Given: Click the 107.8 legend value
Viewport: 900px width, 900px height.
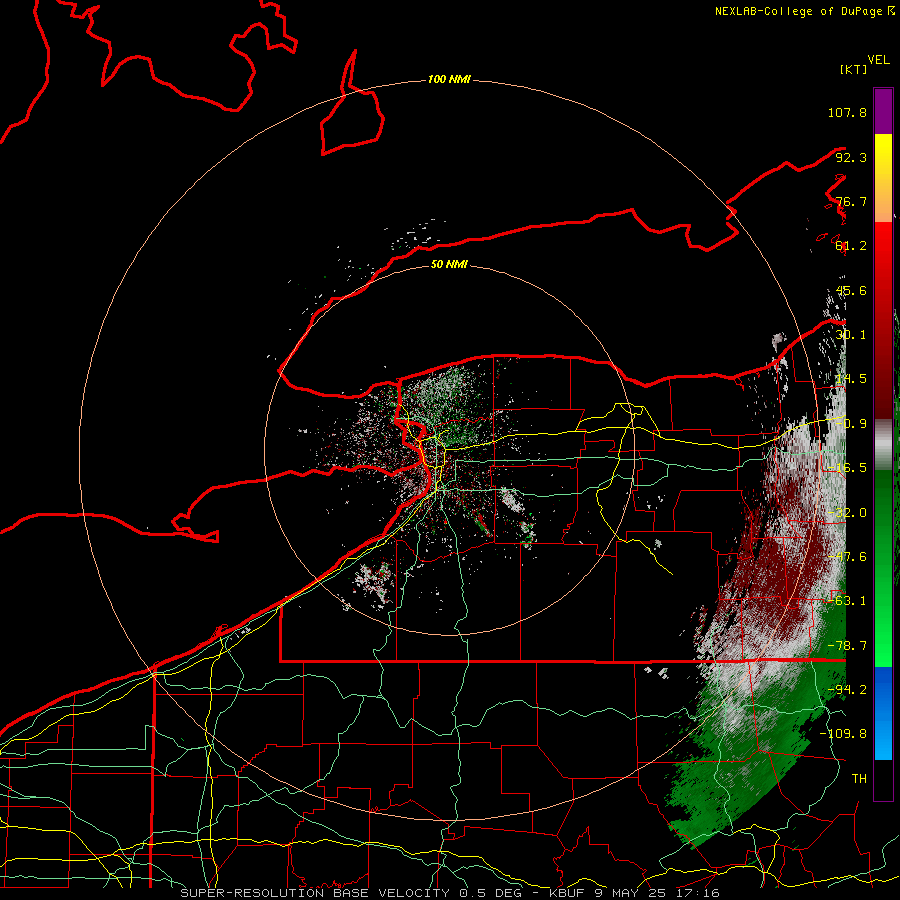Looking at the screenshot, I should 847,112.
